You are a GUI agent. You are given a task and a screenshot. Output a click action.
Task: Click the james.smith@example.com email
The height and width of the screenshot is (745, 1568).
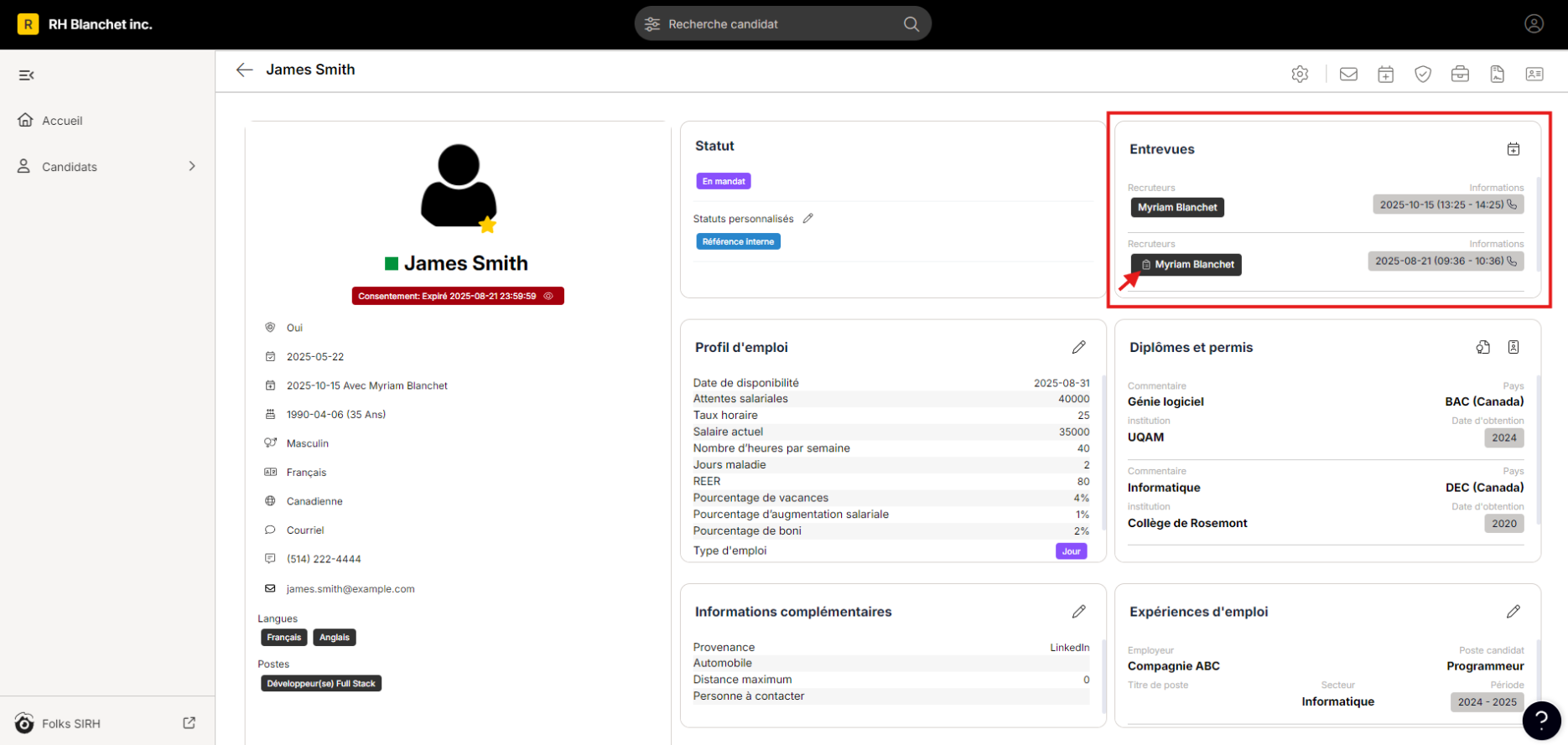(350, 589)
